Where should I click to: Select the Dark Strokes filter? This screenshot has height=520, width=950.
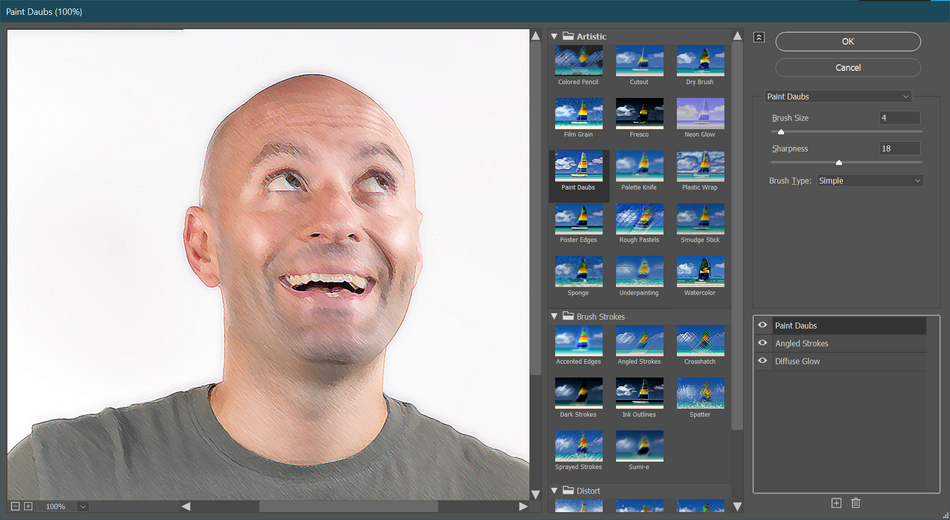tap(579, 393)
